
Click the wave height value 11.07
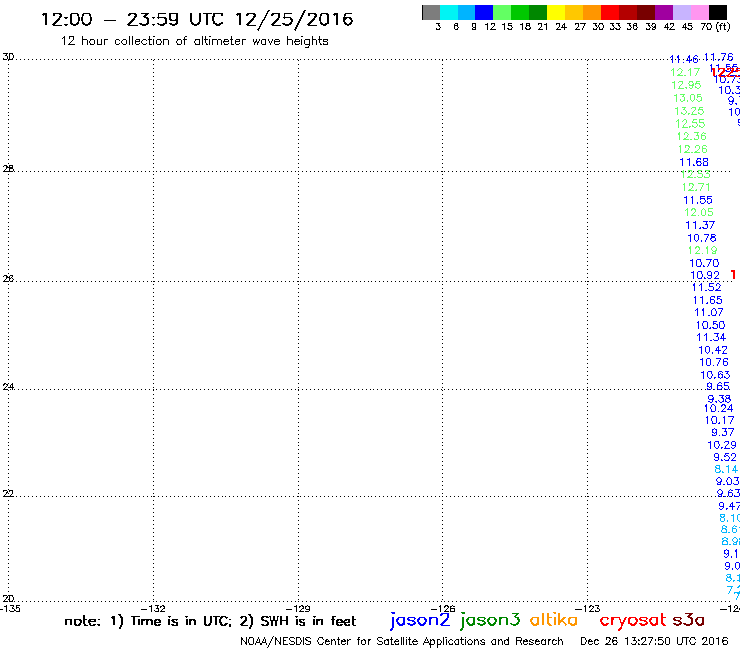point(709,312)
